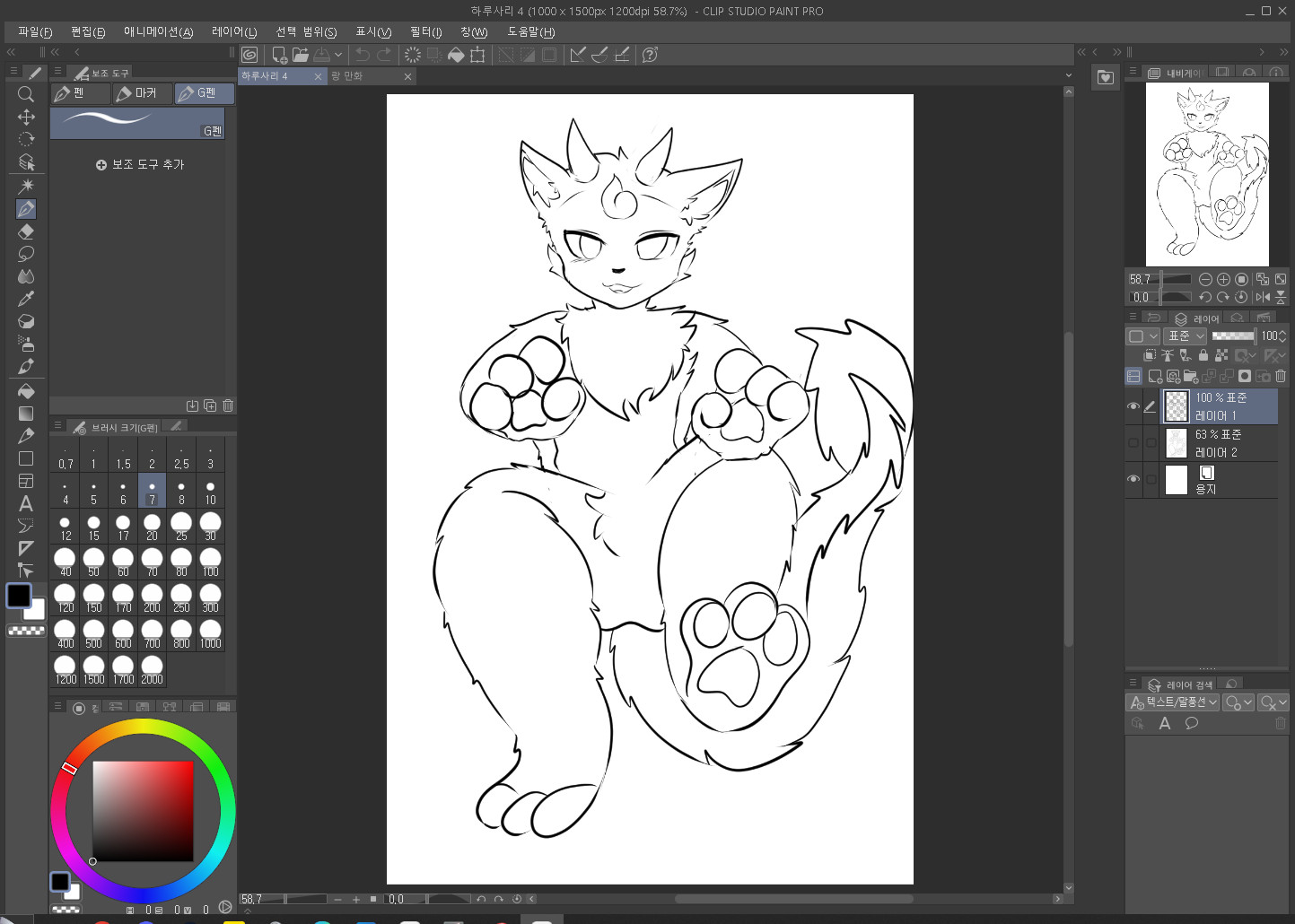Viewport: 1295px width, 924px height.
Task: Create new layer folder icon
Action: 1191,376
